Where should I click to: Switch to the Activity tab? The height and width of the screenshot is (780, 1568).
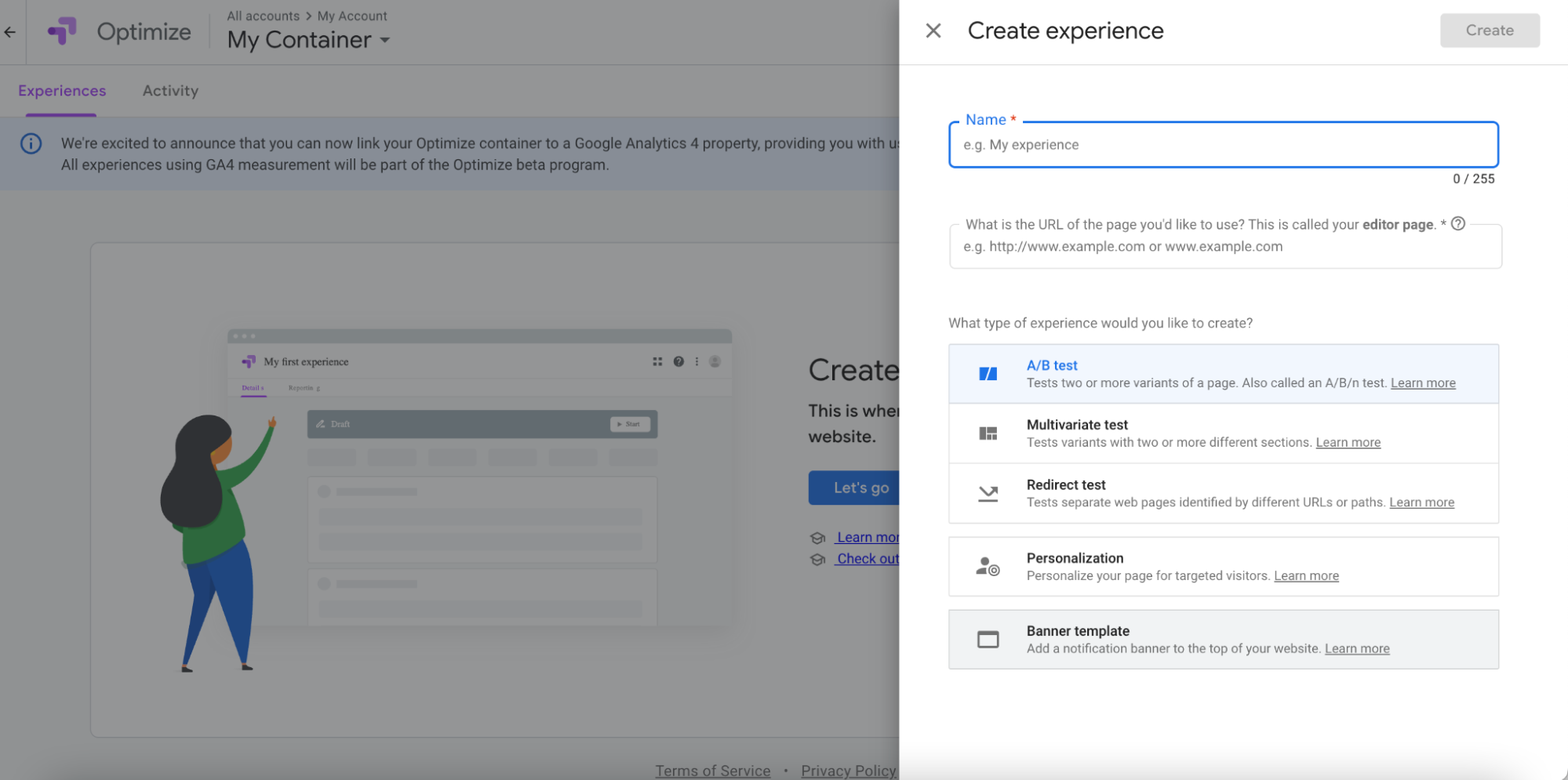coord(170,91)
